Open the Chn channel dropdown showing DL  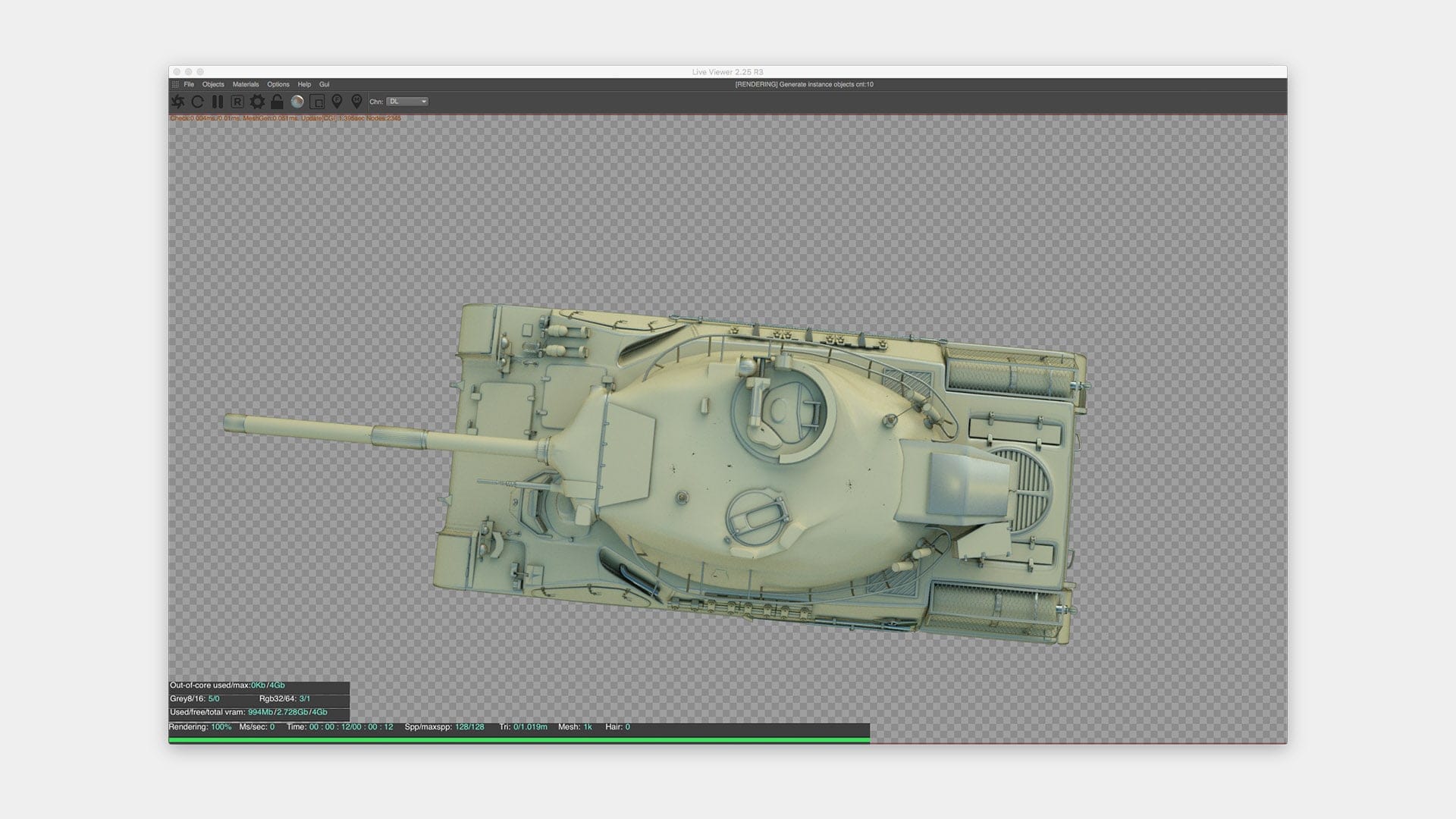(407, 102)
